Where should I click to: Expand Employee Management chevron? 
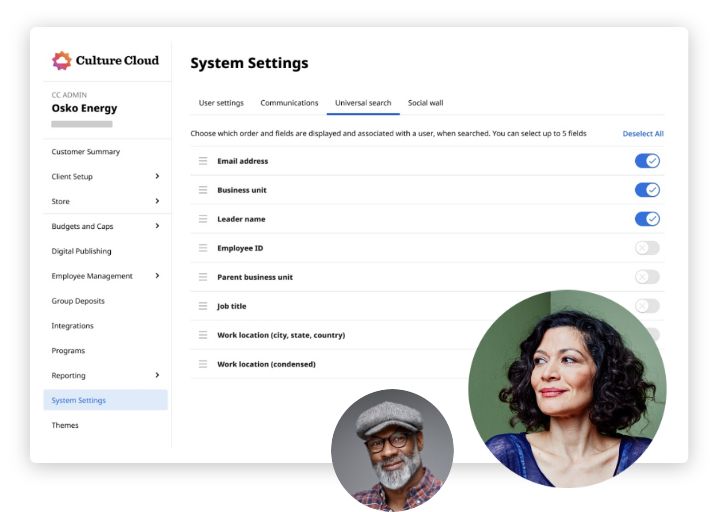157,276
